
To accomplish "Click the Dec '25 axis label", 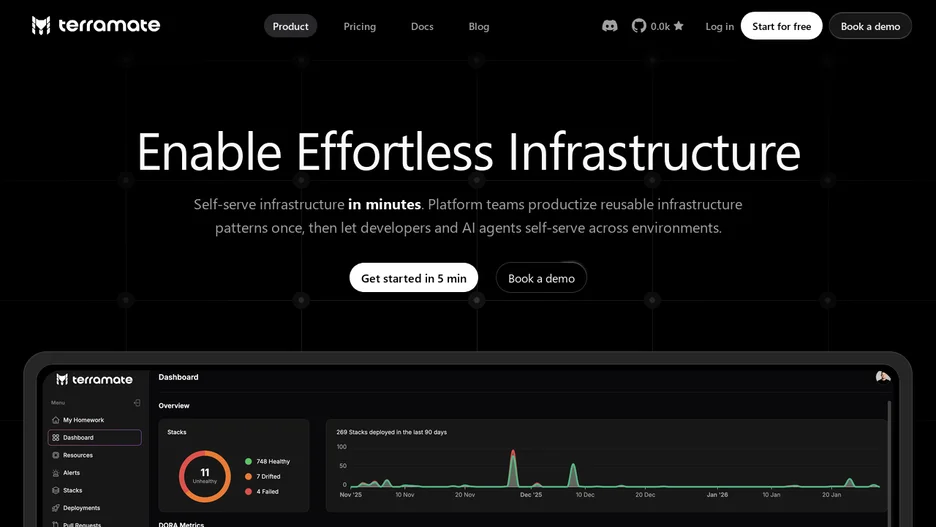I will [x=531, y=495].
